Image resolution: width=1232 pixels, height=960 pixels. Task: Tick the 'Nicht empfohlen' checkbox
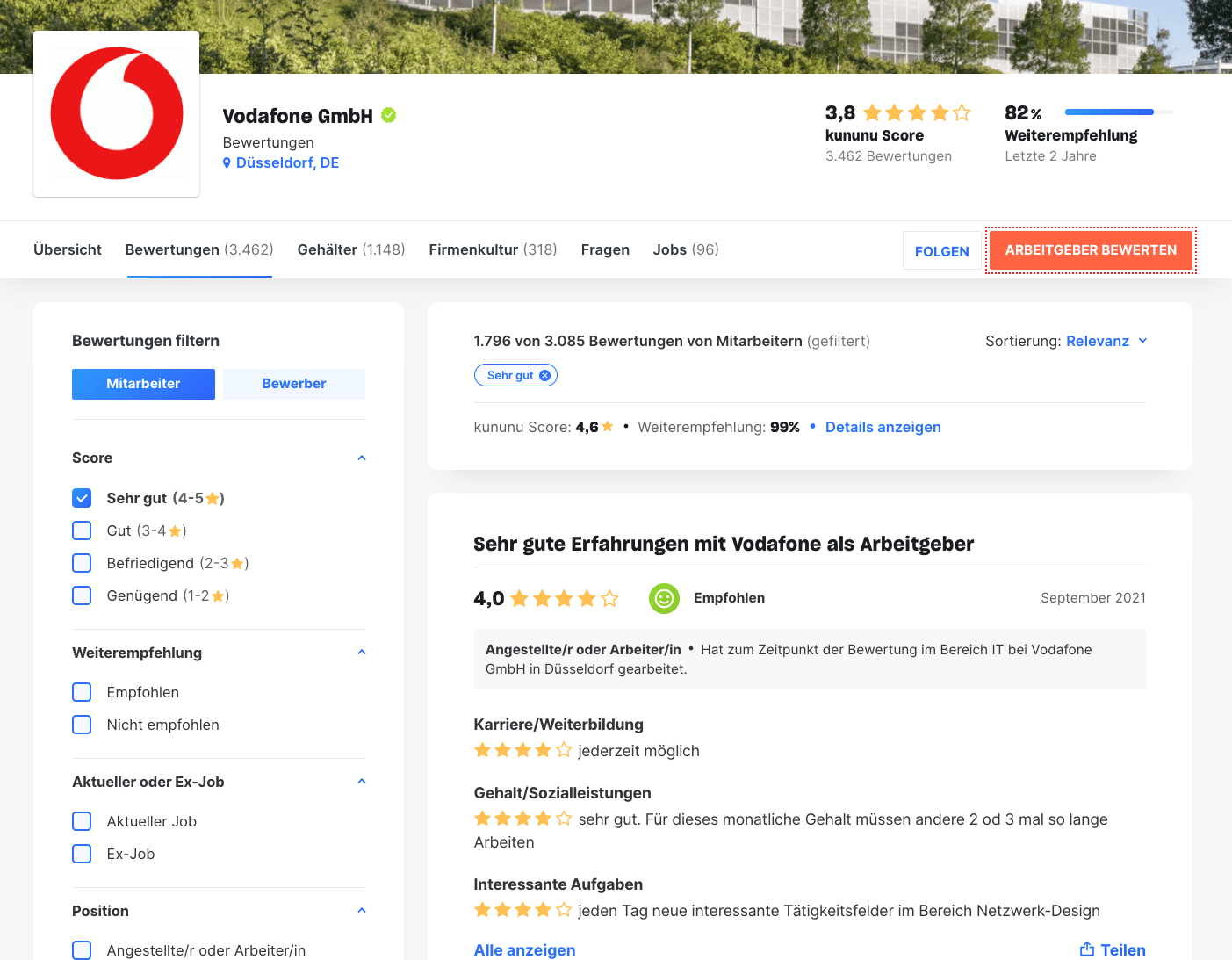[x=82, y=725]
